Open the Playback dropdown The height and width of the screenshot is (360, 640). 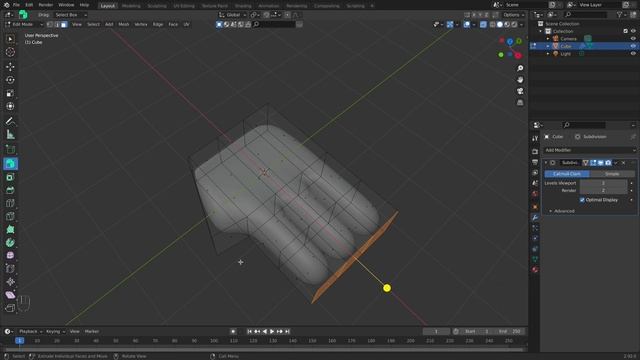click(x=30, y=331)
